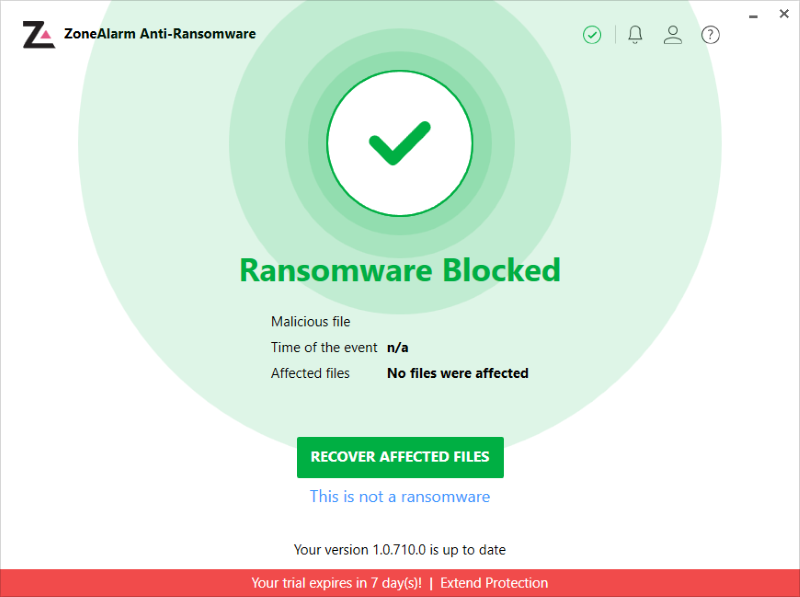Click the trial expires in 7 days notice
800x597 pixels.
[336, 583]
